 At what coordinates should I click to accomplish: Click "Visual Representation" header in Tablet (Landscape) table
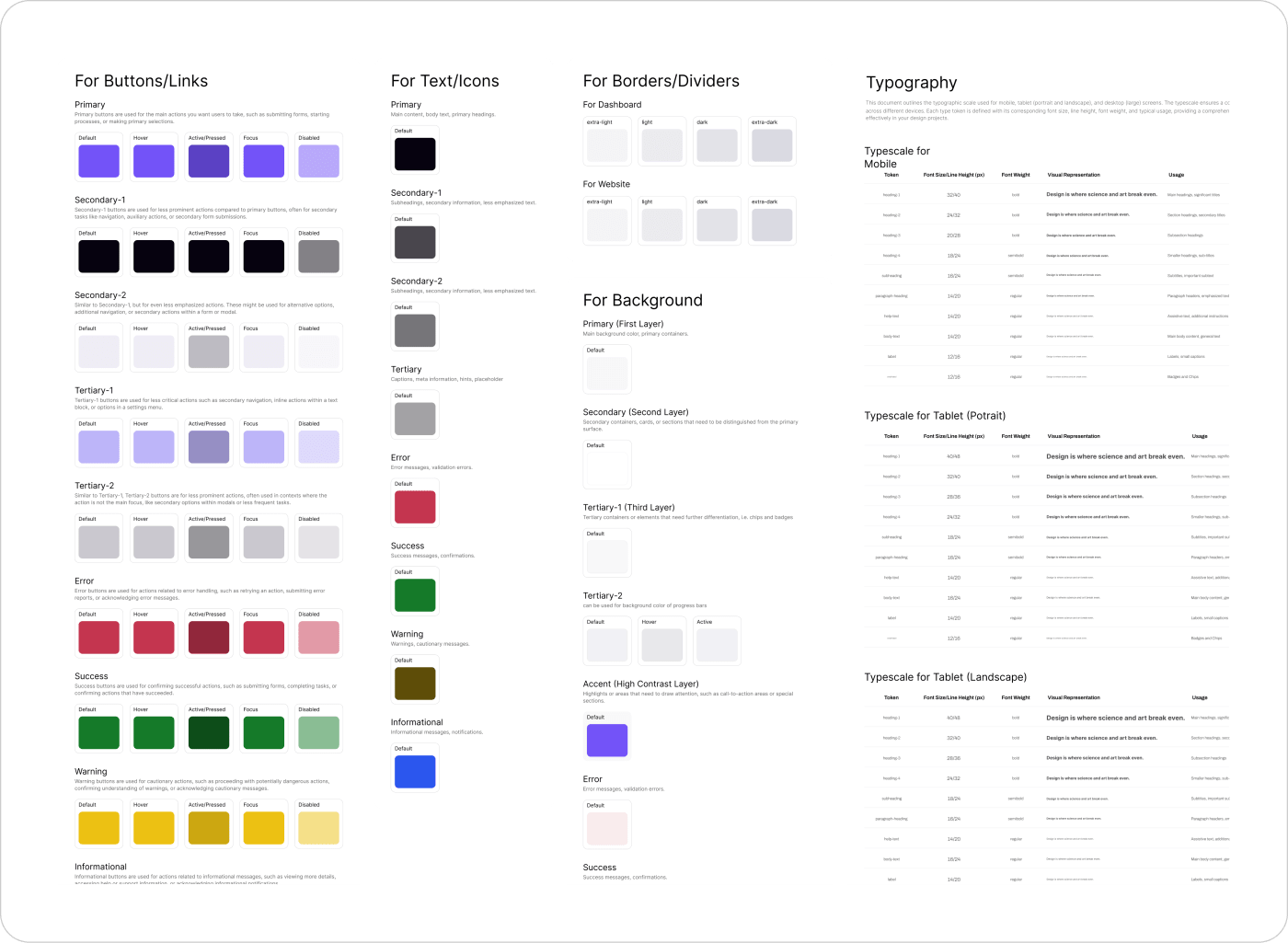(1074, 697)
